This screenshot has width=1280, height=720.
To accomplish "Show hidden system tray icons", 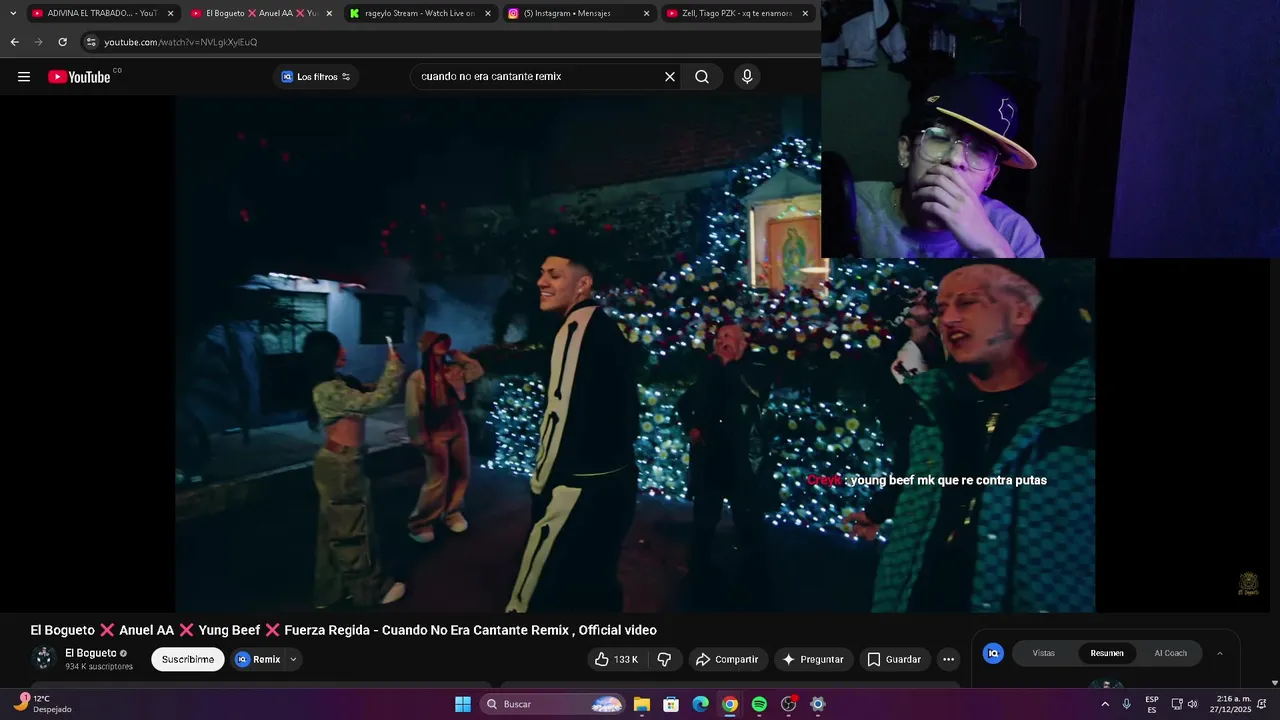I will [1105, 704].
